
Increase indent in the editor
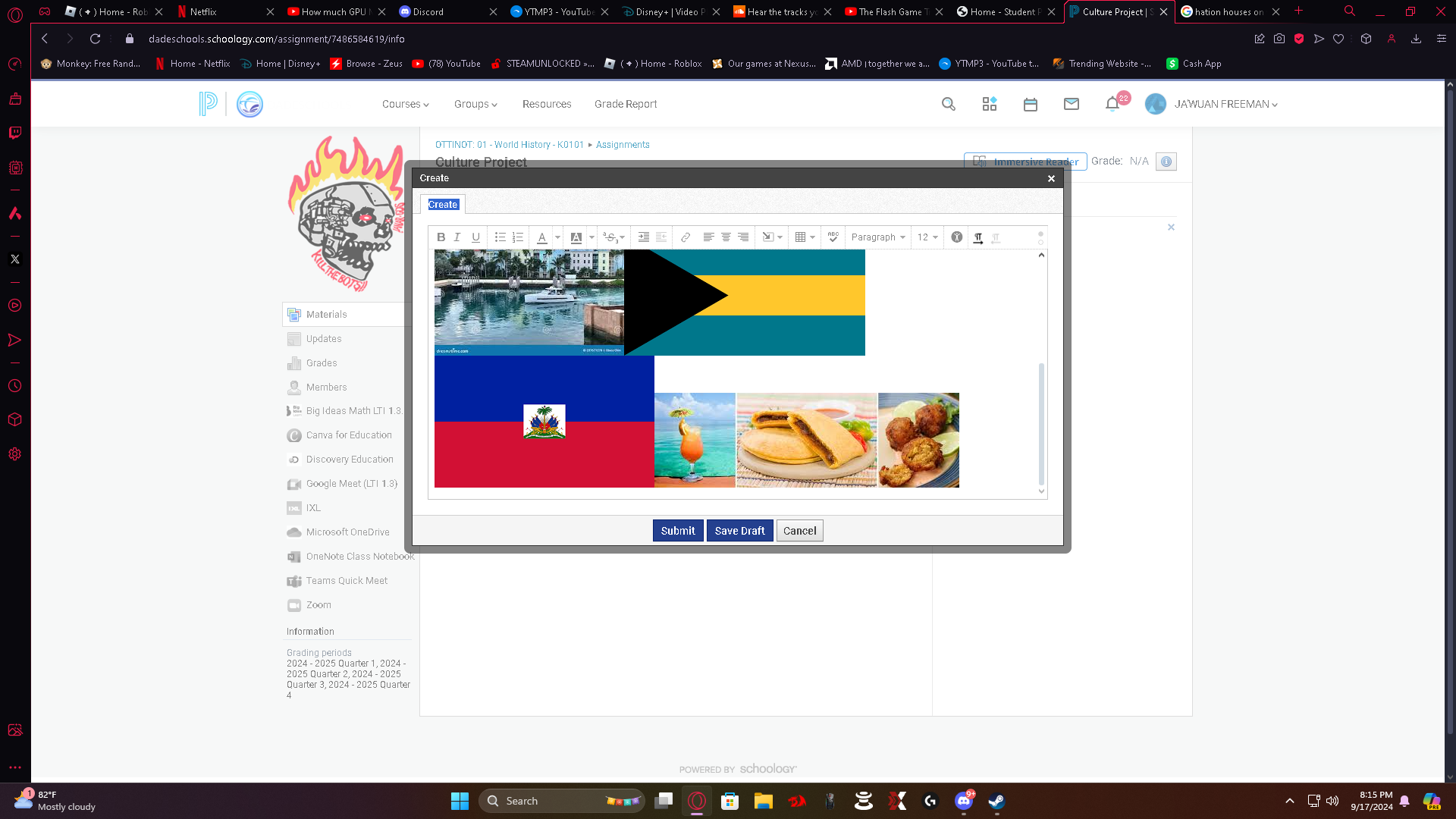[643, 237]
